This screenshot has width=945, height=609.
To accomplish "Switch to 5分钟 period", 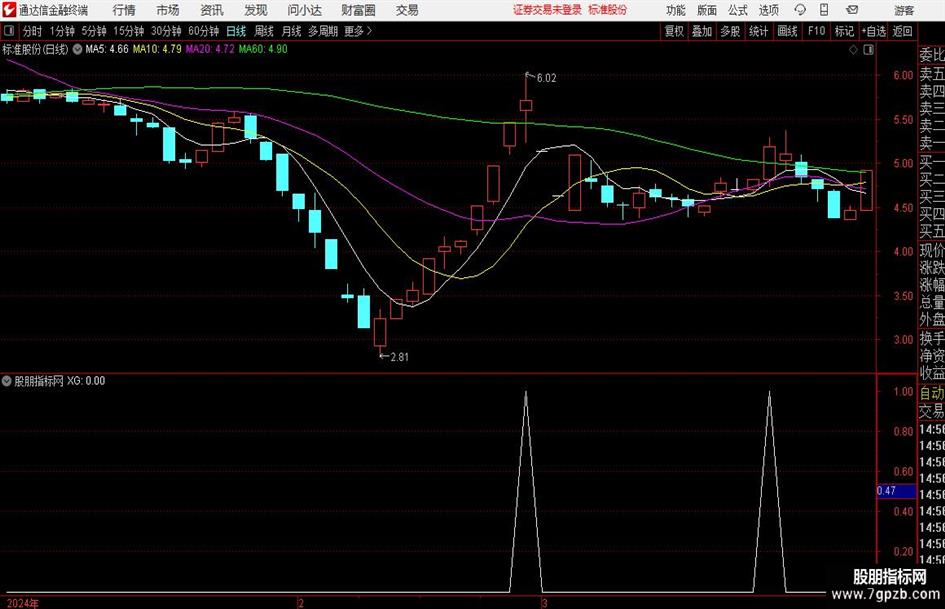I will (x=94, y=31).
